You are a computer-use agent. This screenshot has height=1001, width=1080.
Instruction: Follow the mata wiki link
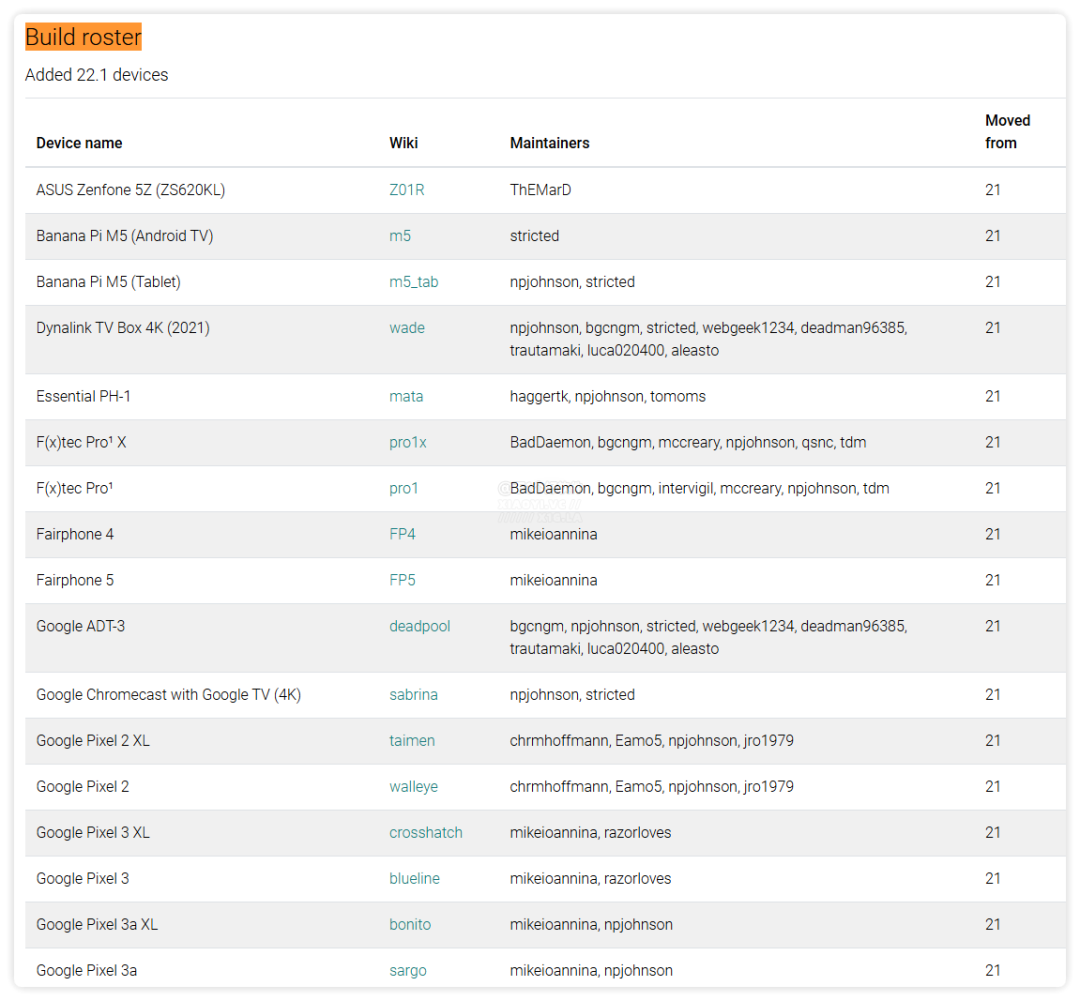tap(406, 396)
